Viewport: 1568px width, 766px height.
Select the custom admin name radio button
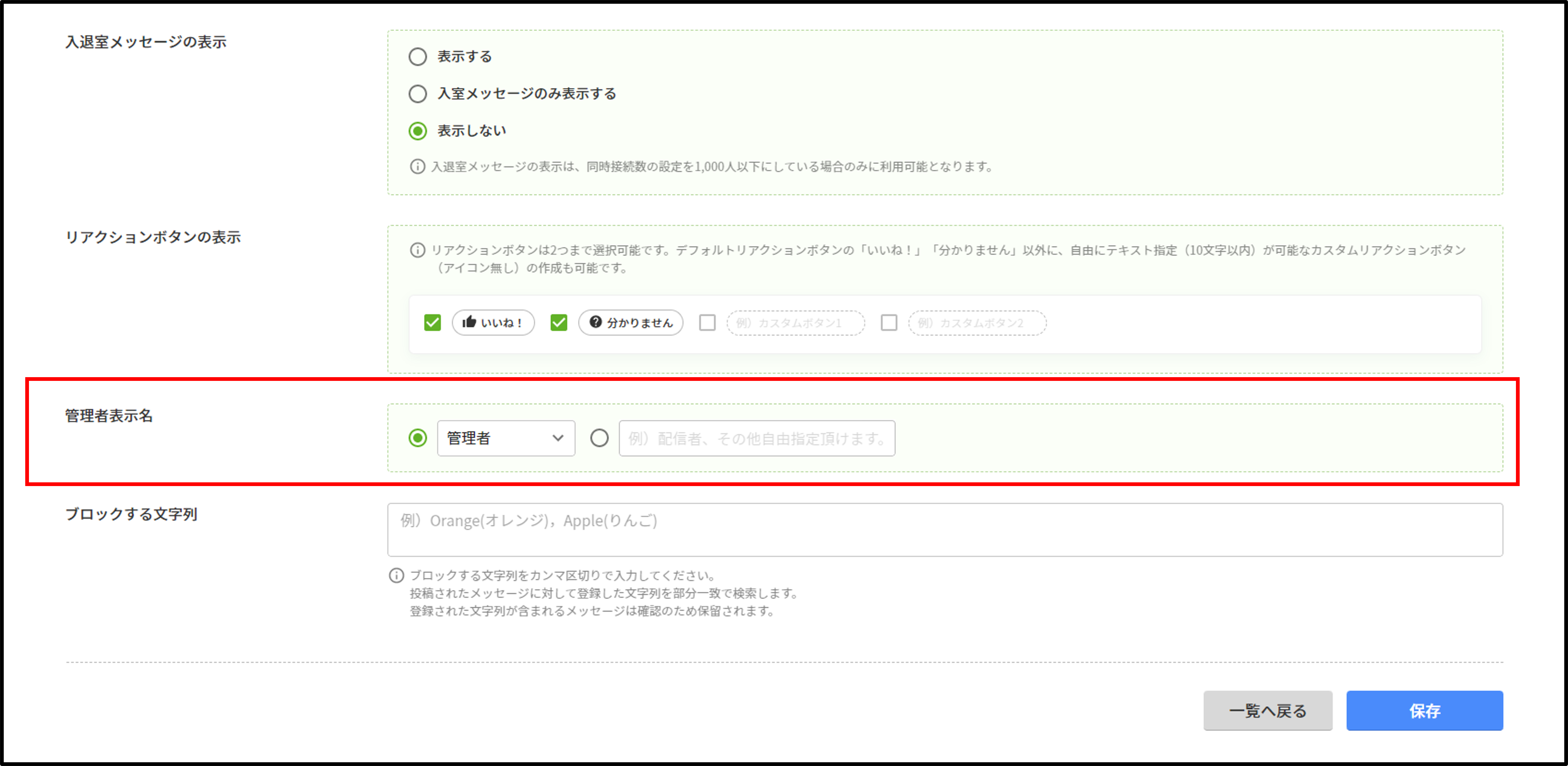tap(600, 438)
